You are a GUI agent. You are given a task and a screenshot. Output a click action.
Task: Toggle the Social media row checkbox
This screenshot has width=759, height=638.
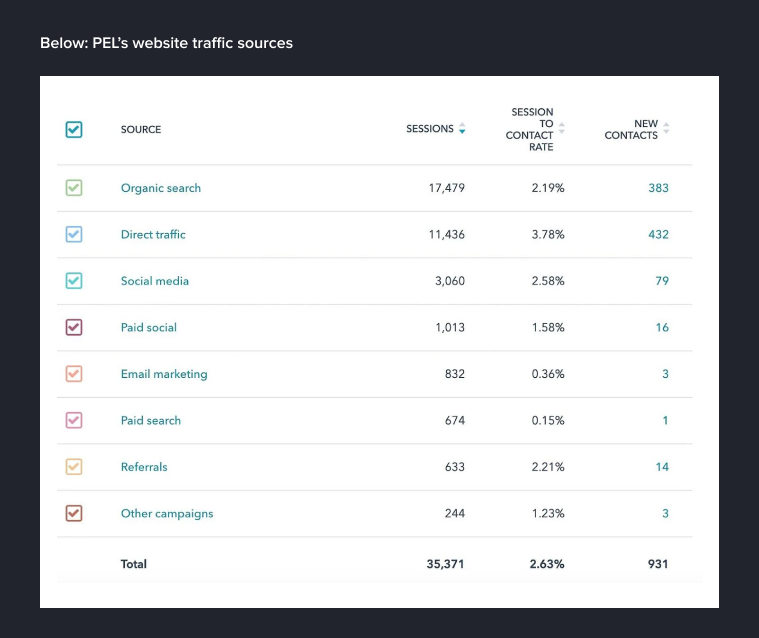pos(74,281)
